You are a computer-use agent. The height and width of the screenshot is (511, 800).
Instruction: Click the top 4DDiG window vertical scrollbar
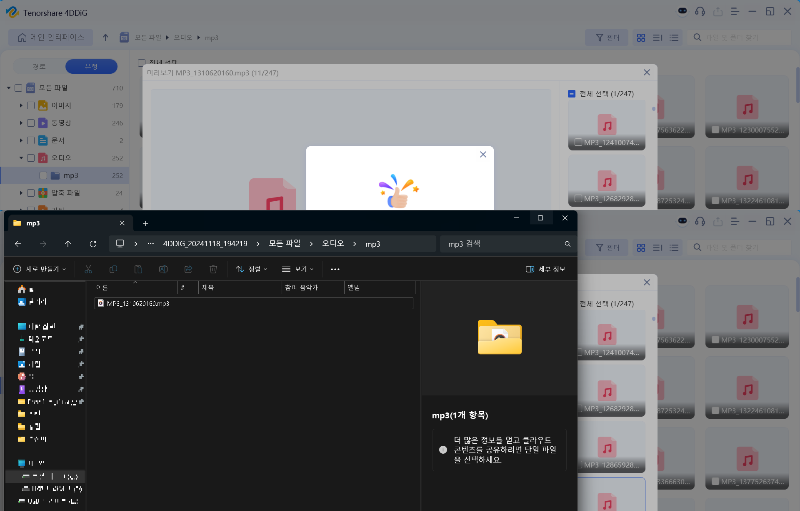(x=797, y=84)
